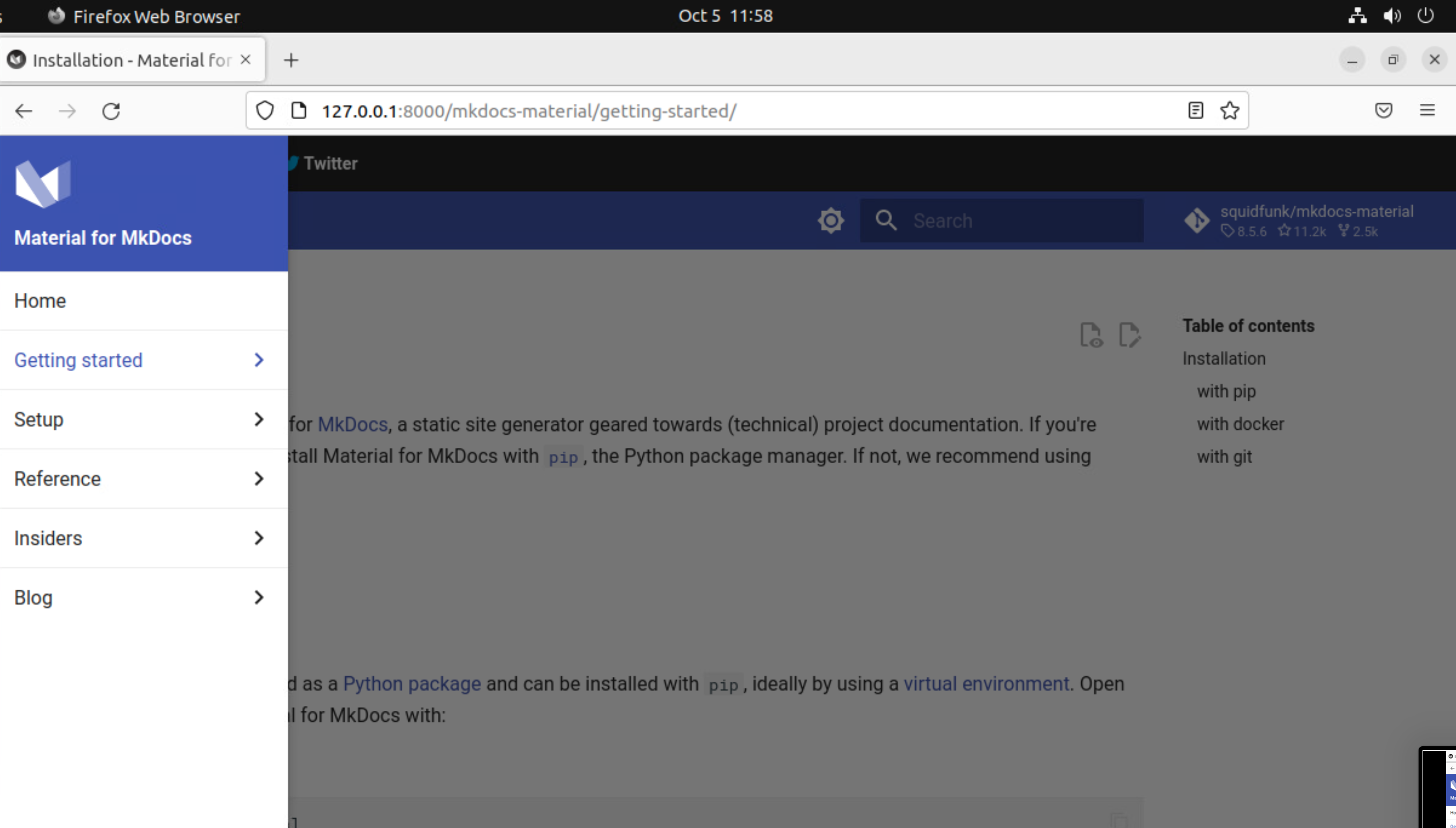Screen dimensions: 1456x828
Task: Open the Firefox hamburger menu
Action: click(x=1427, y=110)
